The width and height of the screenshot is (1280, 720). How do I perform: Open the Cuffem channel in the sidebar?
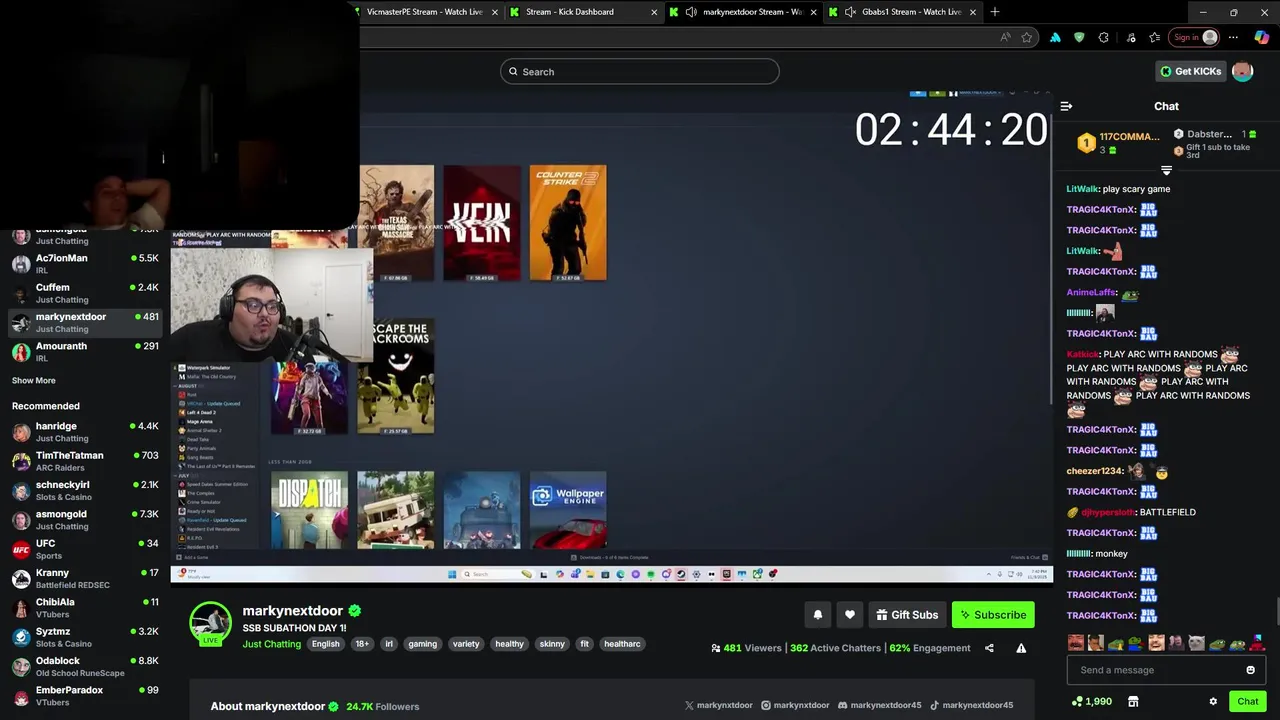(x=85, y=293)
